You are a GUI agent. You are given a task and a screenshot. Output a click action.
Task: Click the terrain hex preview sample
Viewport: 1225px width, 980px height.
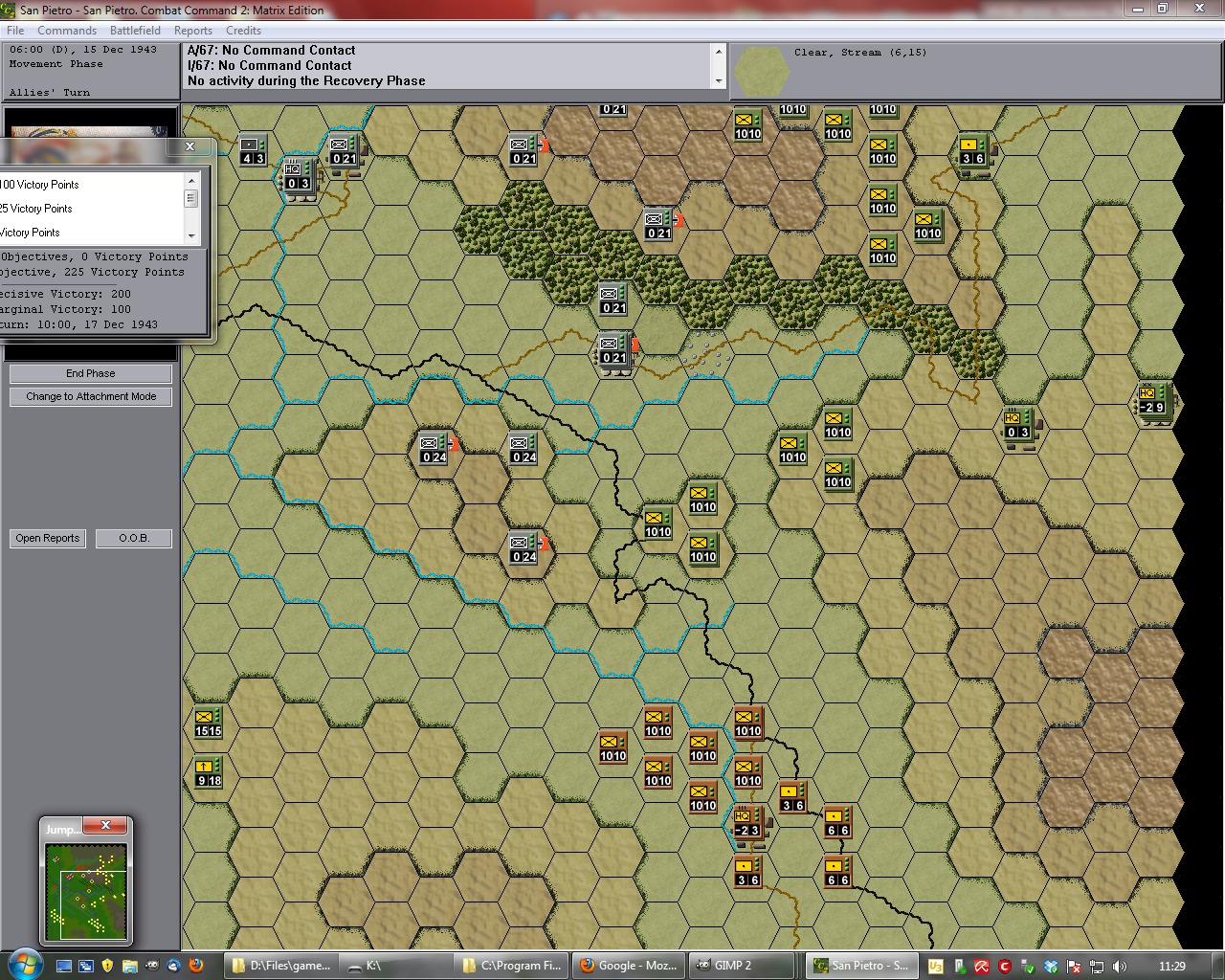761,70
